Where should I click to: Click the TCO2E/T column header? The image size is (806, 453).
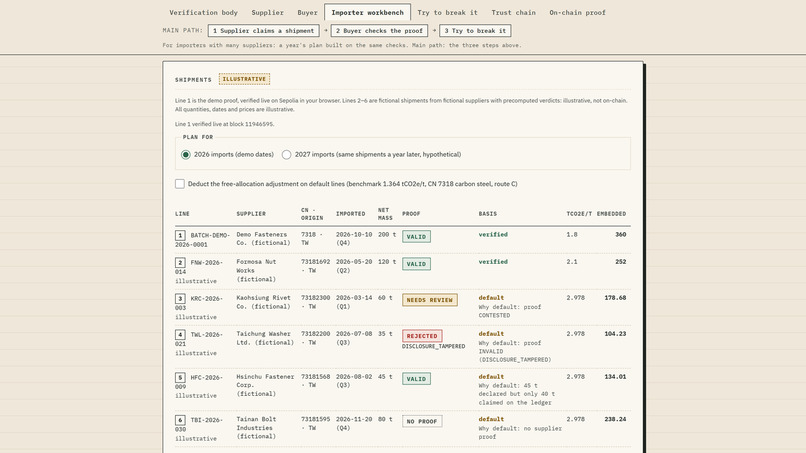pyautogui.click(x=579, y=214)
